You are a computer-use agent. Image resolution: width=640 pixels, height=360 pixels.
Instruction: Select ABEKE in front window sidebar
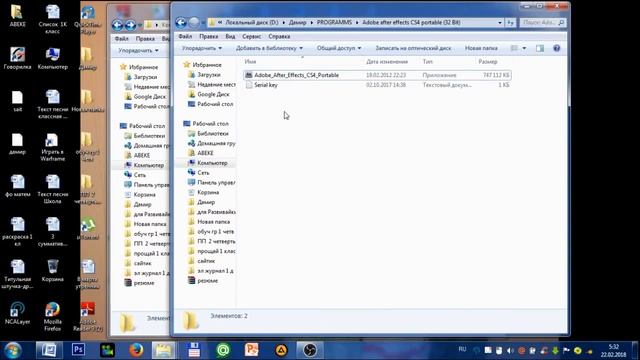point(201,153)
